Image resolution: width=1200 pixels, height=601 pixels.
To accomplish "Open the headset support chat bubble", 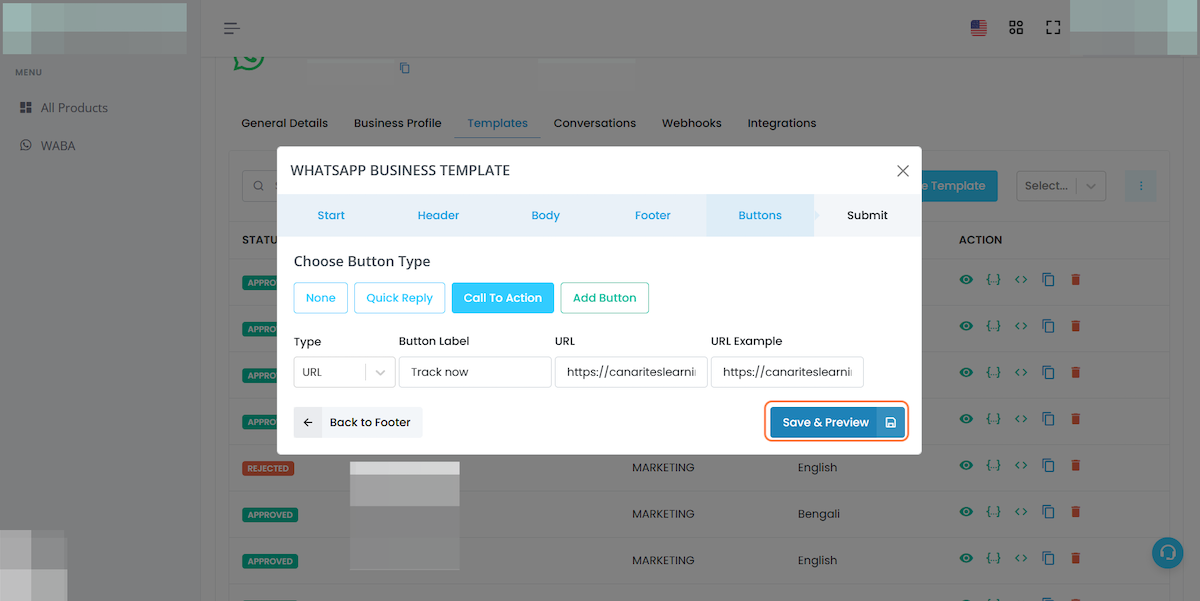I will (x=1167, y=553).
